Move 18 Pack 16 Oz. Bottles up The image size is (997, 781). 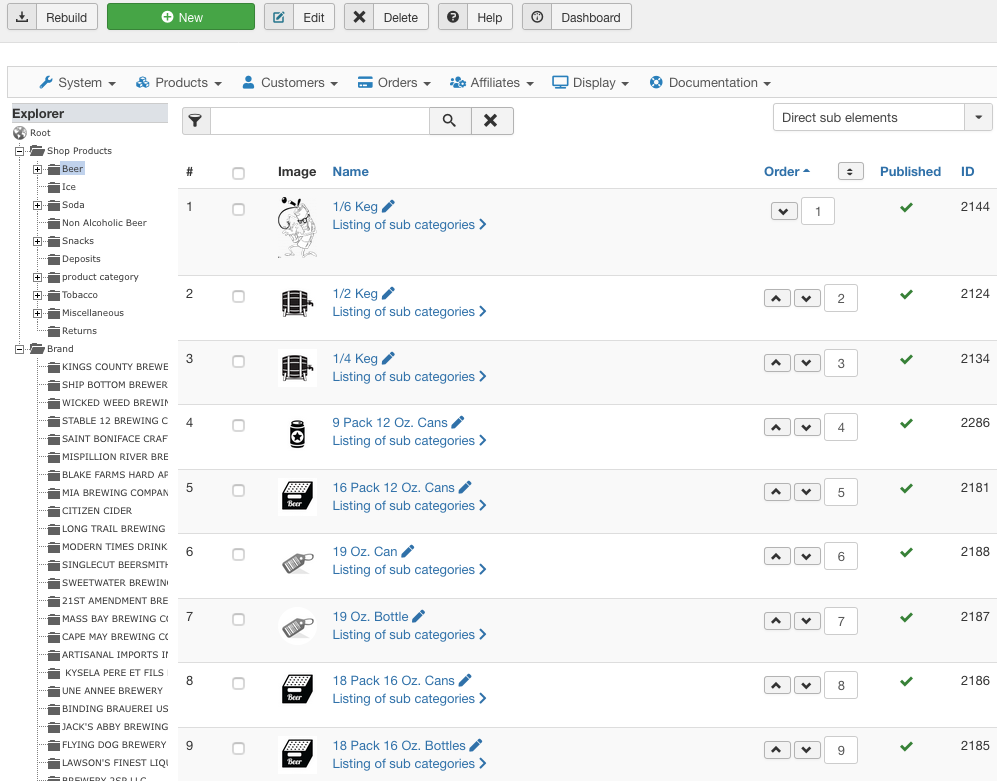coord(777,750)
